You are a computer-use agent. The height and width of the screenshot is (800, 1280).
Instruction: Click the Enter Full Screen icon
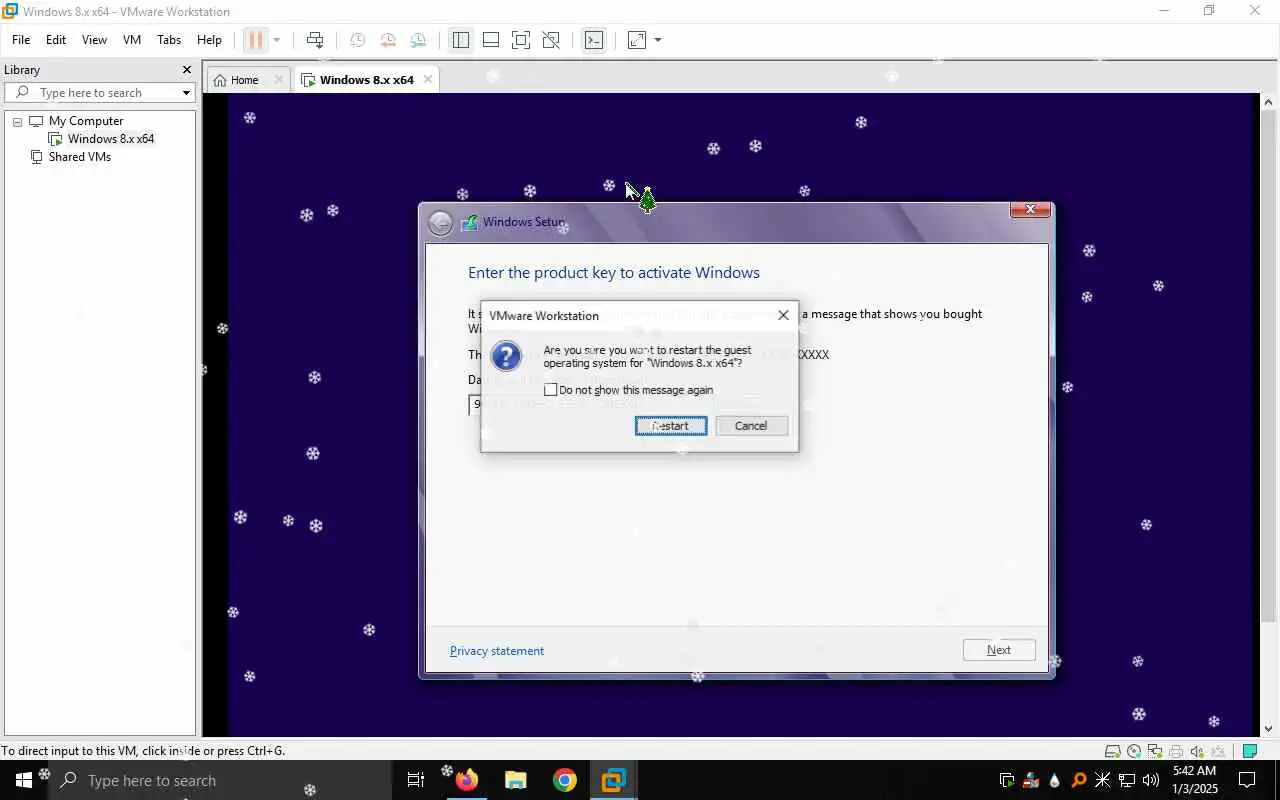pyautogui.click(x=520, y=40)
